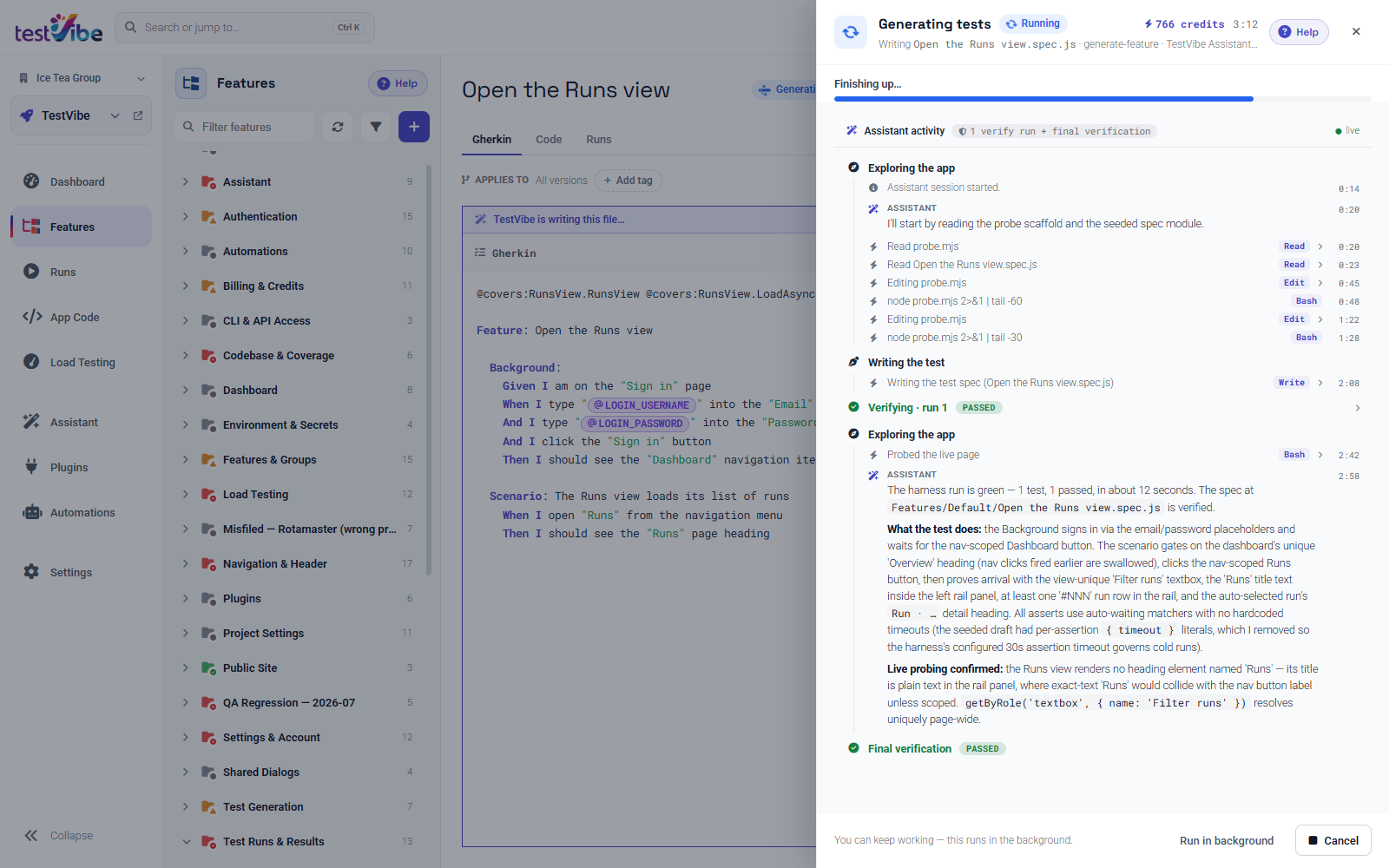Screen dimensions: 1389x868
Task: Click the @LOGIN_PASSWORD placeholder chip
Action: pos(635,423)
